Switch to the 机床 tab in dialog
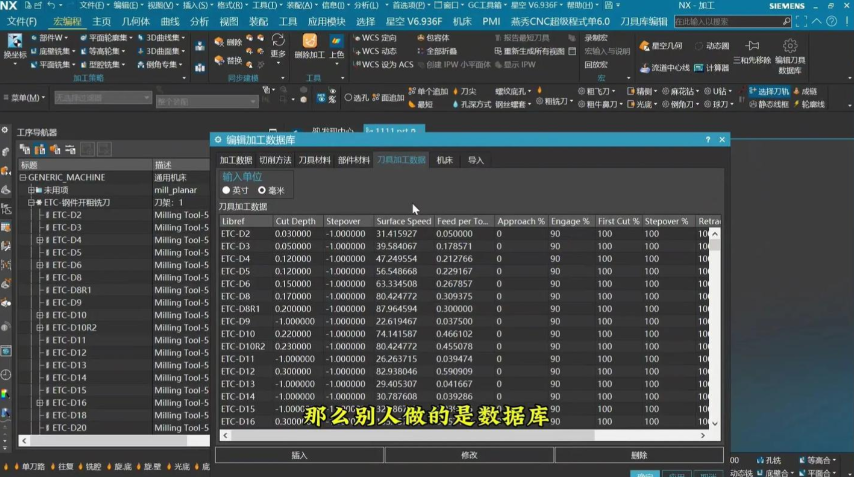Screen dimensions: 854x477 (x=444, y=160)
